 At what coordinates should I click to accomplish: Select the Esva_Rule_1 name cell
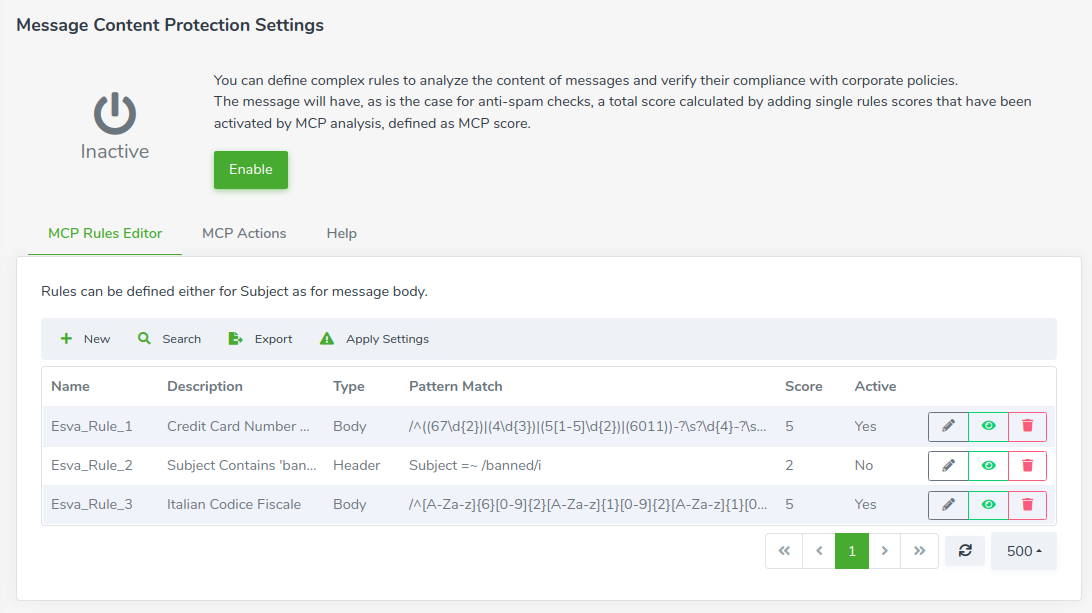pyautogui.click(x=91, y=426)
